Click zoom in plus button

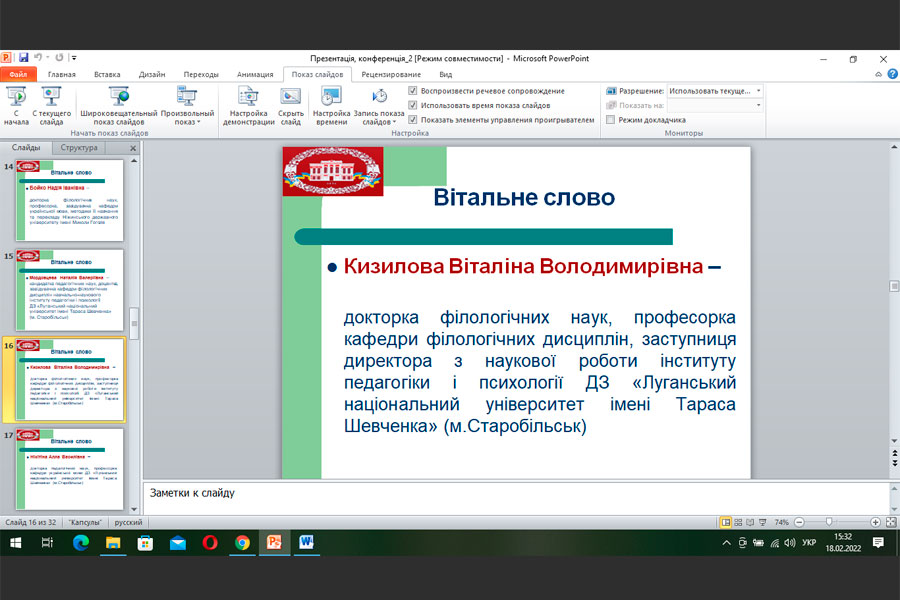click(x=875, y=522)
